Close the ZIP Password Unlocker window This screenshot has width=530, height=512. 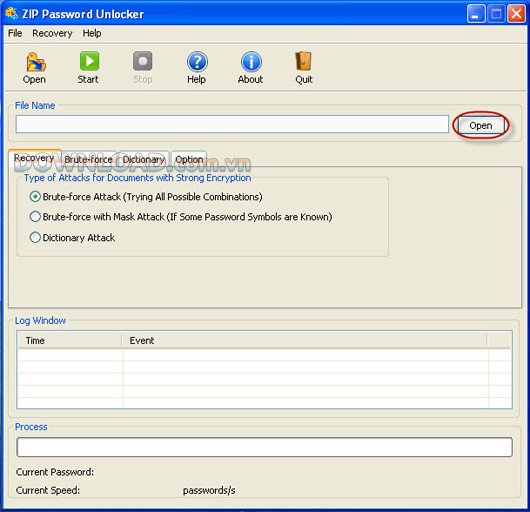pos(516,14)
